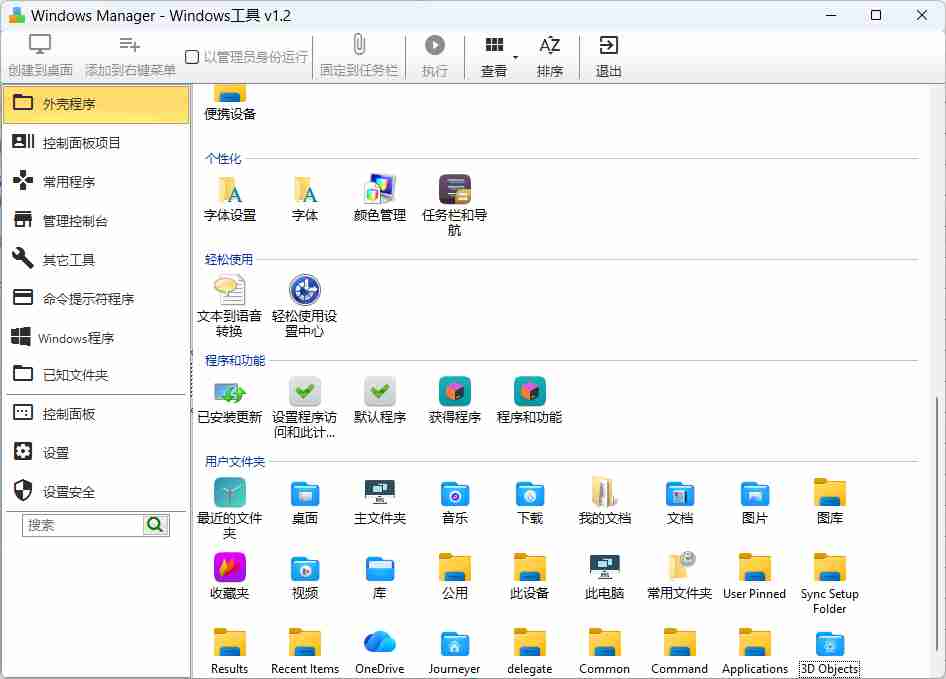946x679 pixels.
Task: Select 控制面板项目 in the sidebar
Action: coord(95,142)
